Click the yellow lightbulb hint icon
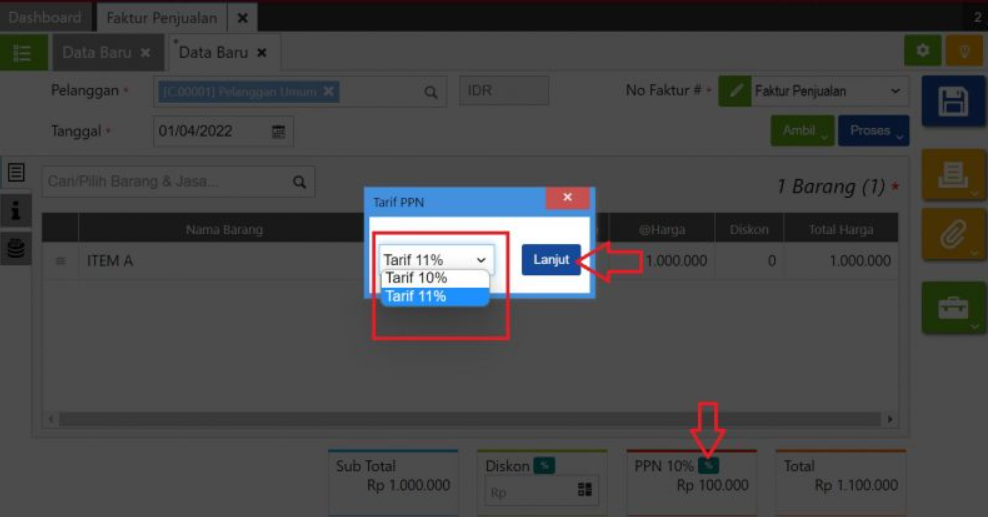 pos(964,51)
